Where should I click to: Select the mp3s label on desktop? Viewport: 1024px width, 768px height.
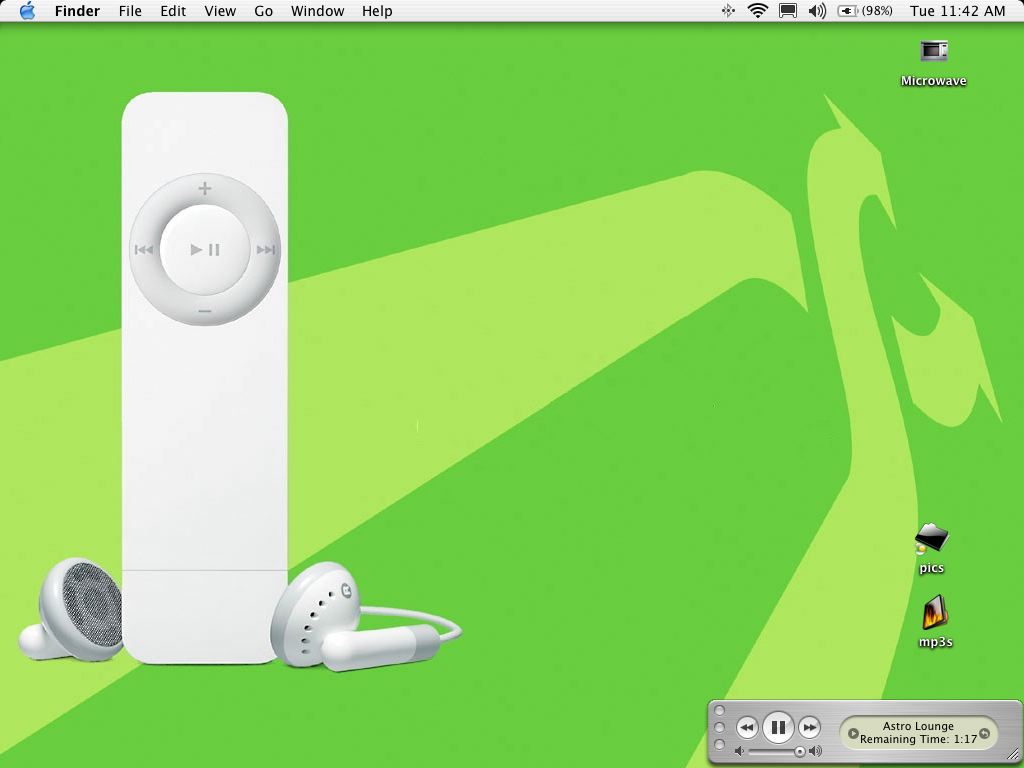click(x=935, y=642)
